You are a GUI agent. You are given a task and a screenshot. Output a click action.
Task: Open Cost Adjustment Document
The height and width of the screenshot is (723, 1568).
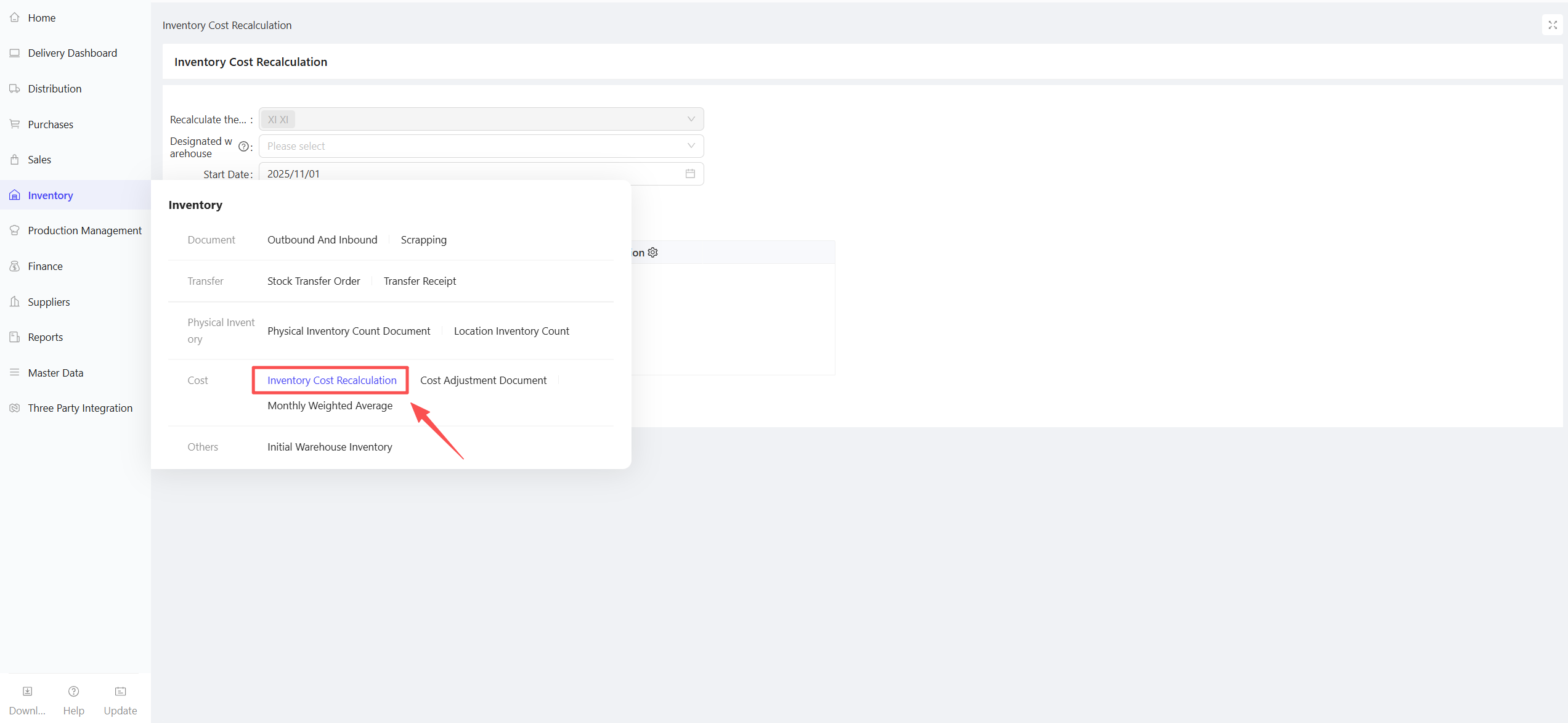tap(483, 380)
